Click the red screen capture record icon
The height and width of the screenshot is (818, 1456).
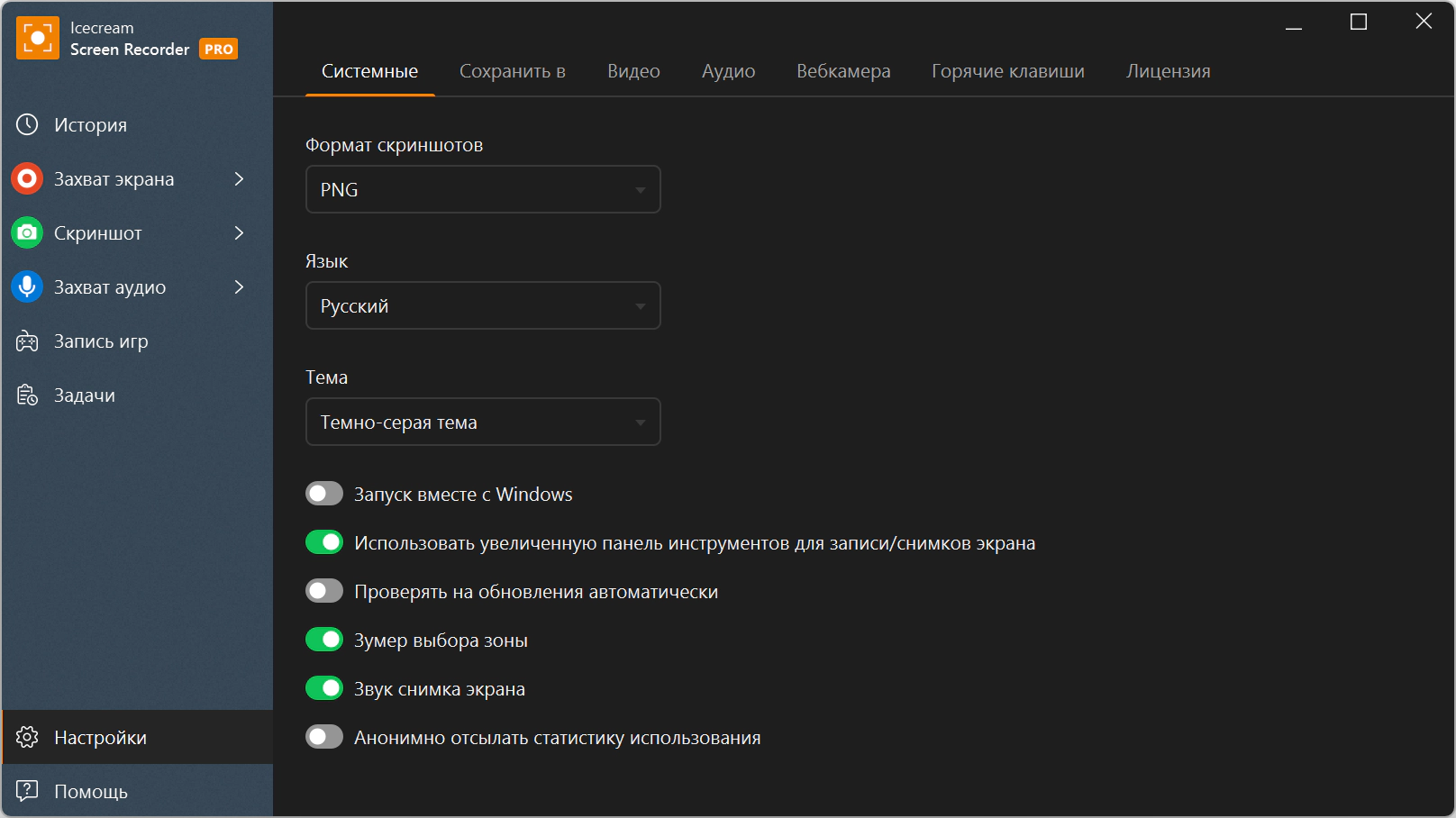pyautogui.click(x=27, y=178)
